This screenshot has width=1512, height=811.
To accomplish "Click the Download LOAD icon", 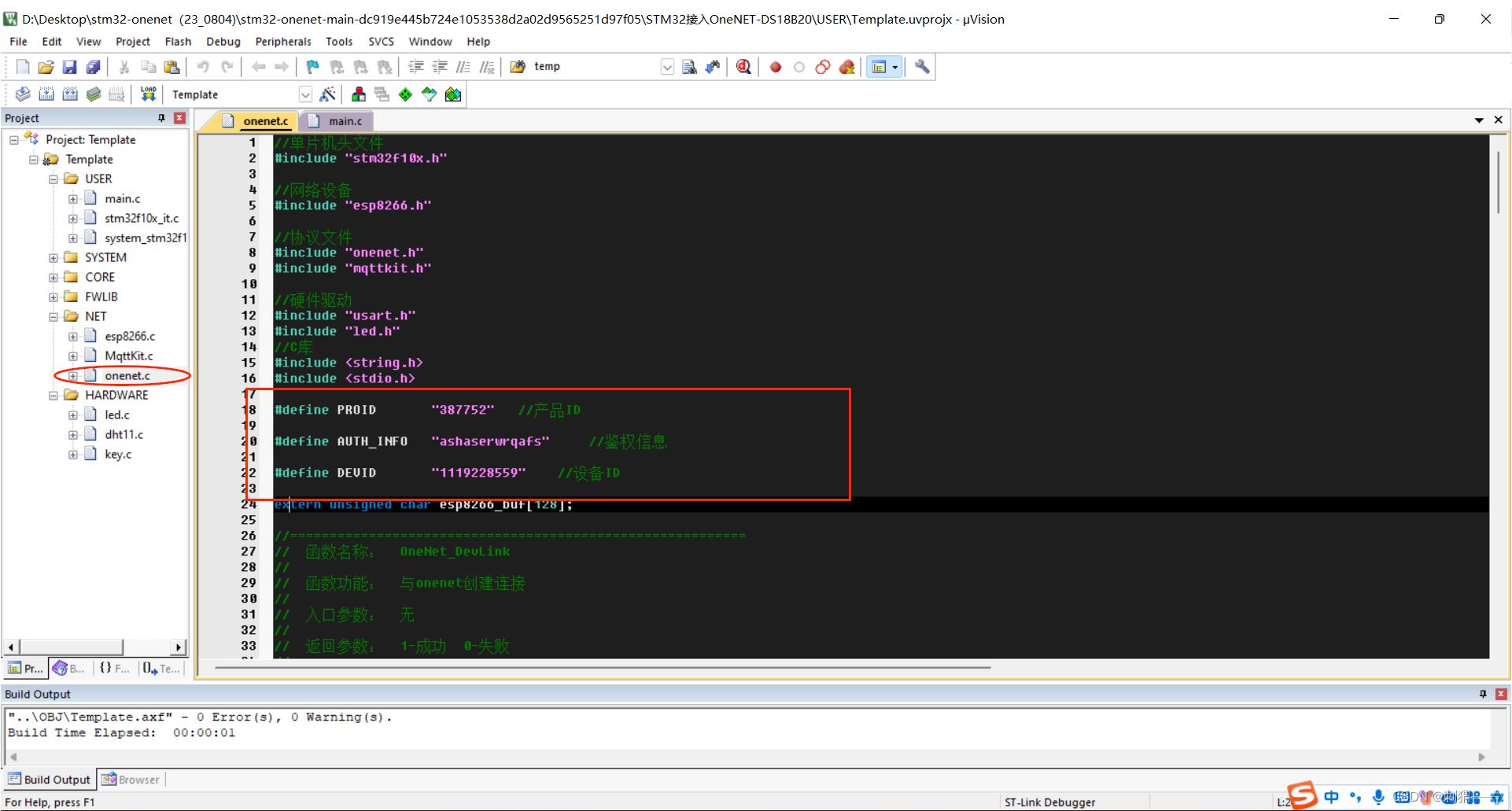I will (x=148, y=94).
